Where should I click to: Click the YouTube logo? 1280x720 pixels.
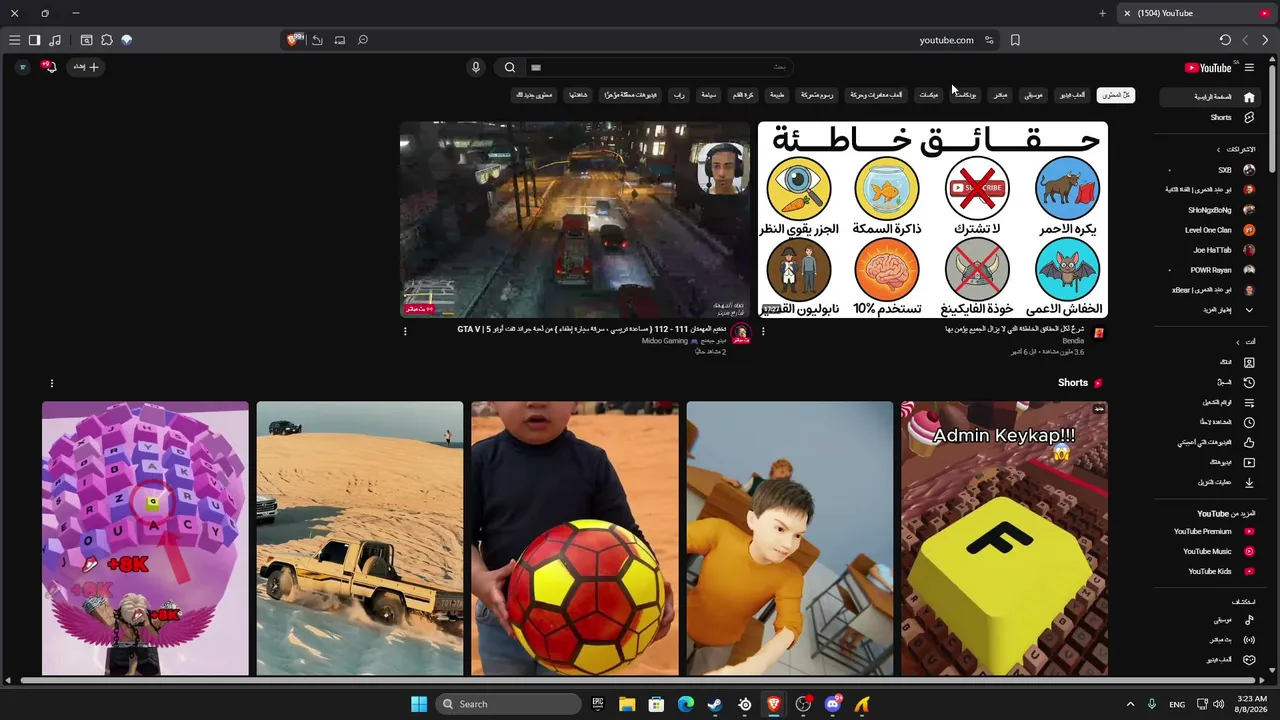tap(1210, 68)
